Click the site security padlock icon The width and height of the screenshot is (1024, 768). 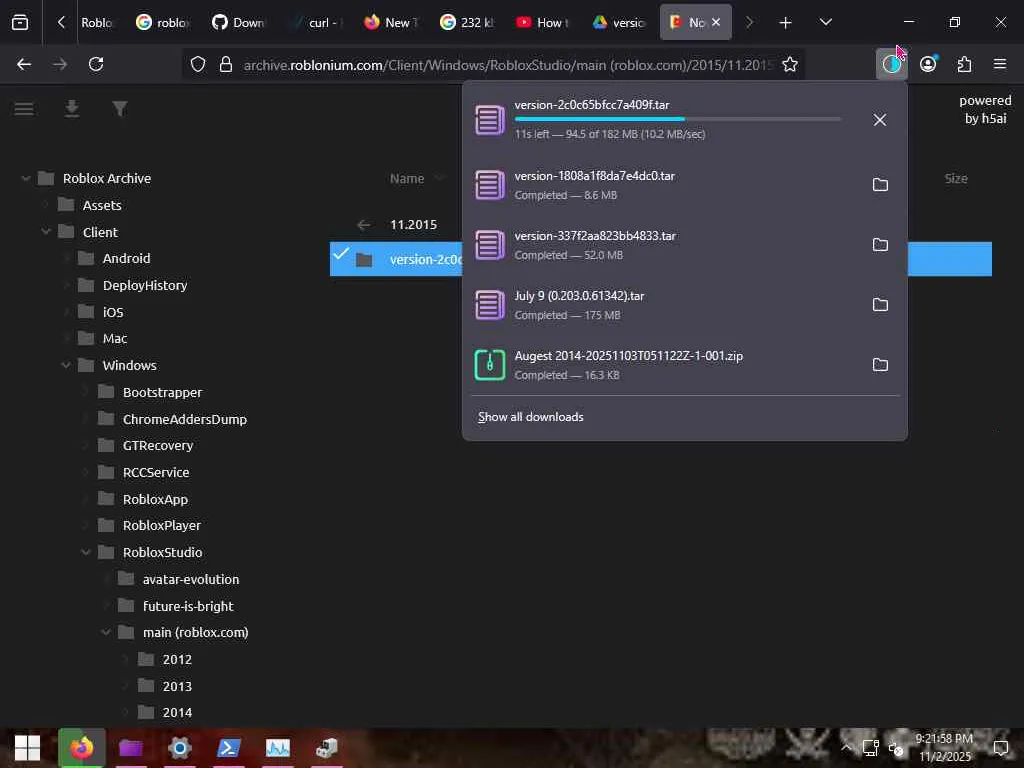coord(226,64)
